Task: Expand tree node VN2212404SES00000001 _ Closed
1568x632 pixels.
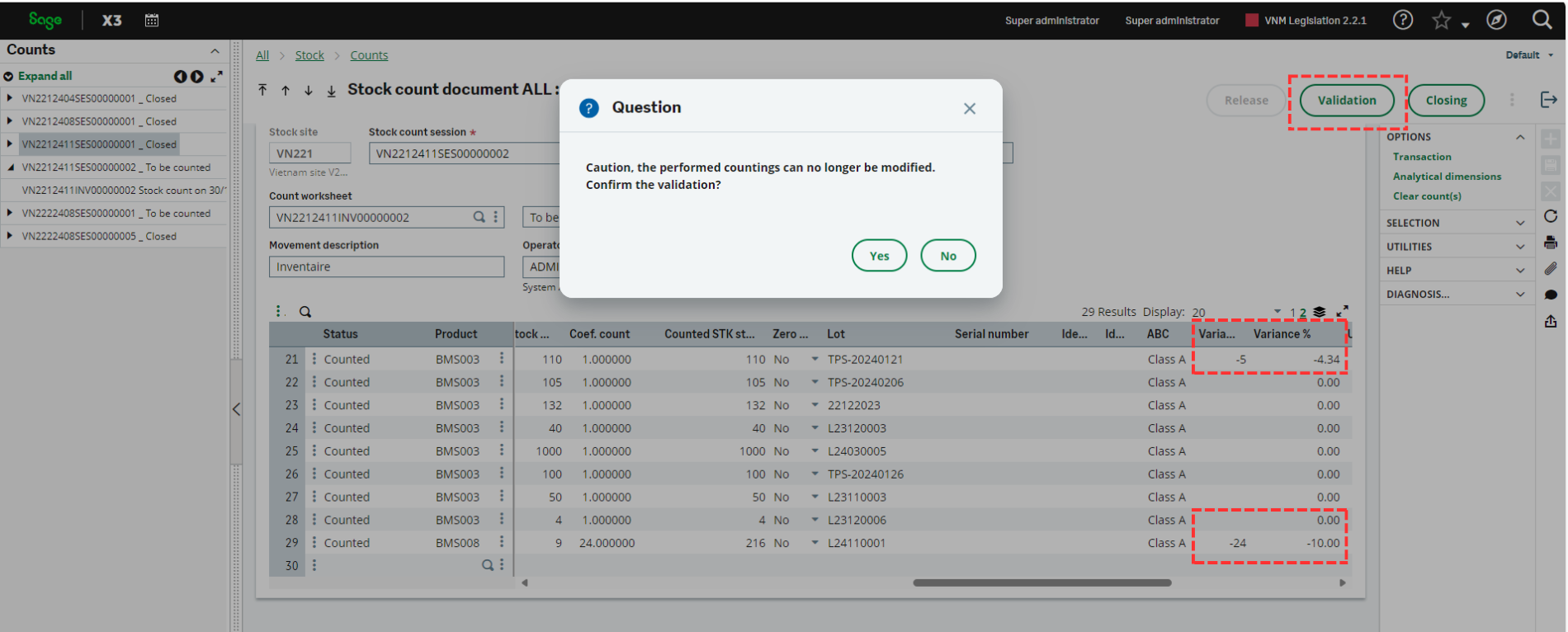Action: (9, 97)
